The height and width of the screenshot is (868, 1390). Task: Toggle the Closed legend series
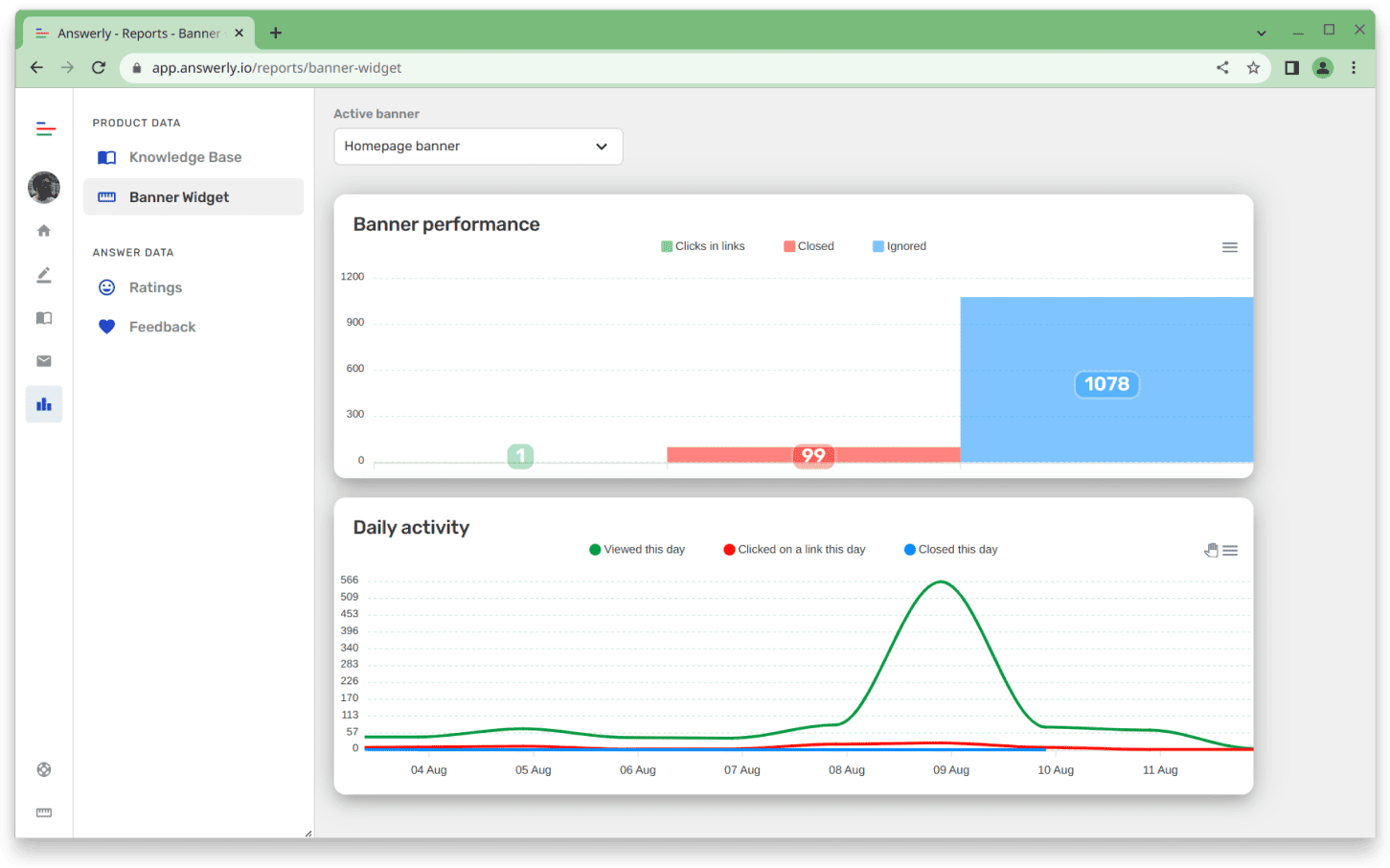[809, 246]
